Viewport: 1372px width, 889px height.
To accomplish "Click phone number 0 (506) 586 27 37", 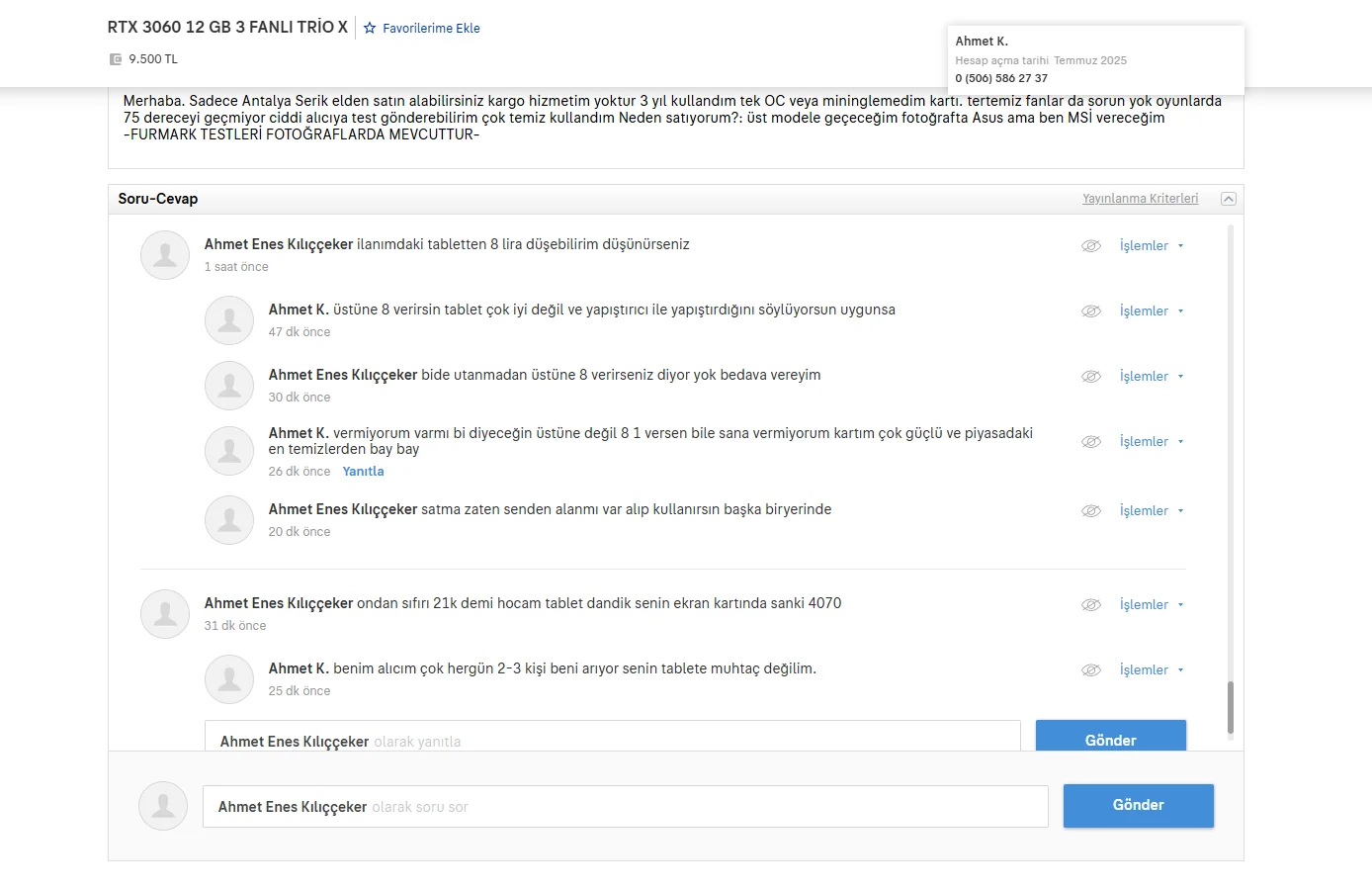I will [x=1001, y=78].
